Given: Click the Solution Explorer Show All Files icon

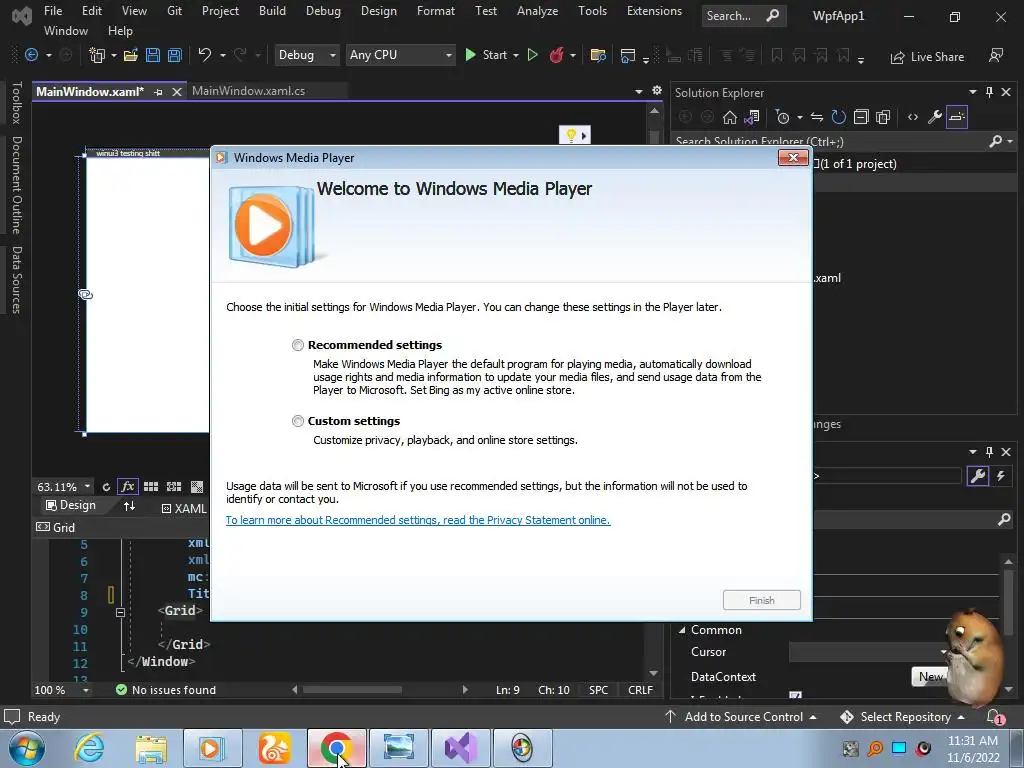Looking at the screenshot, I should tap(883, 118).
